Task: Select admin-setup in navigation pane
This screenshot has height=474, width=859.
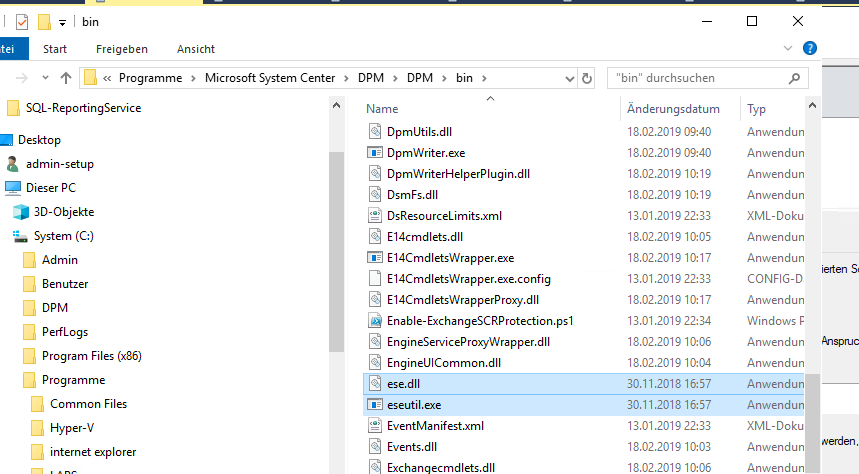Action: 60,164
